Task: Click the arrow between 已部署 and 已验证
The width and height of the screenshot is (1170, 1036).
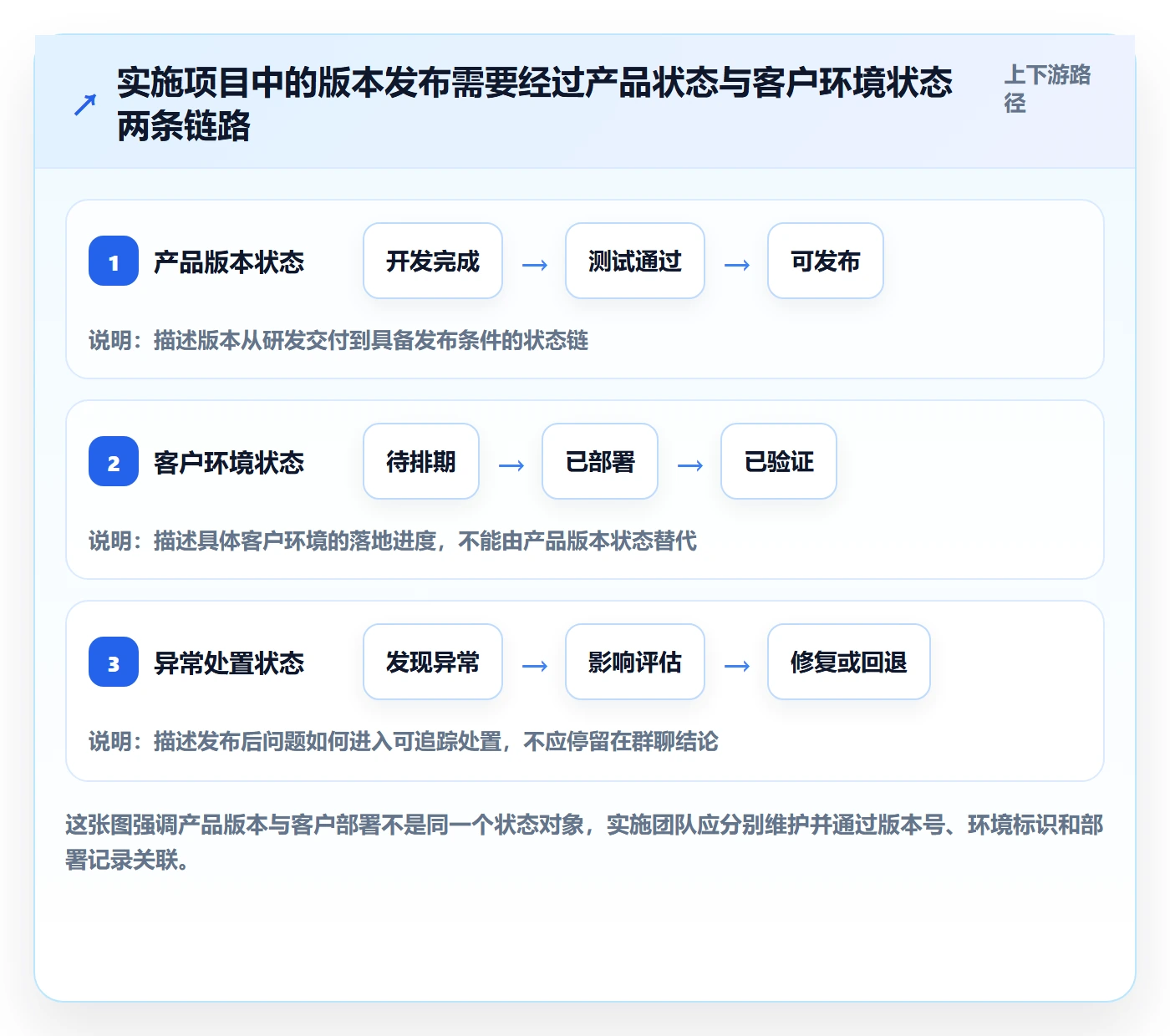Action: pyautogui.click(x=690, y=465)
